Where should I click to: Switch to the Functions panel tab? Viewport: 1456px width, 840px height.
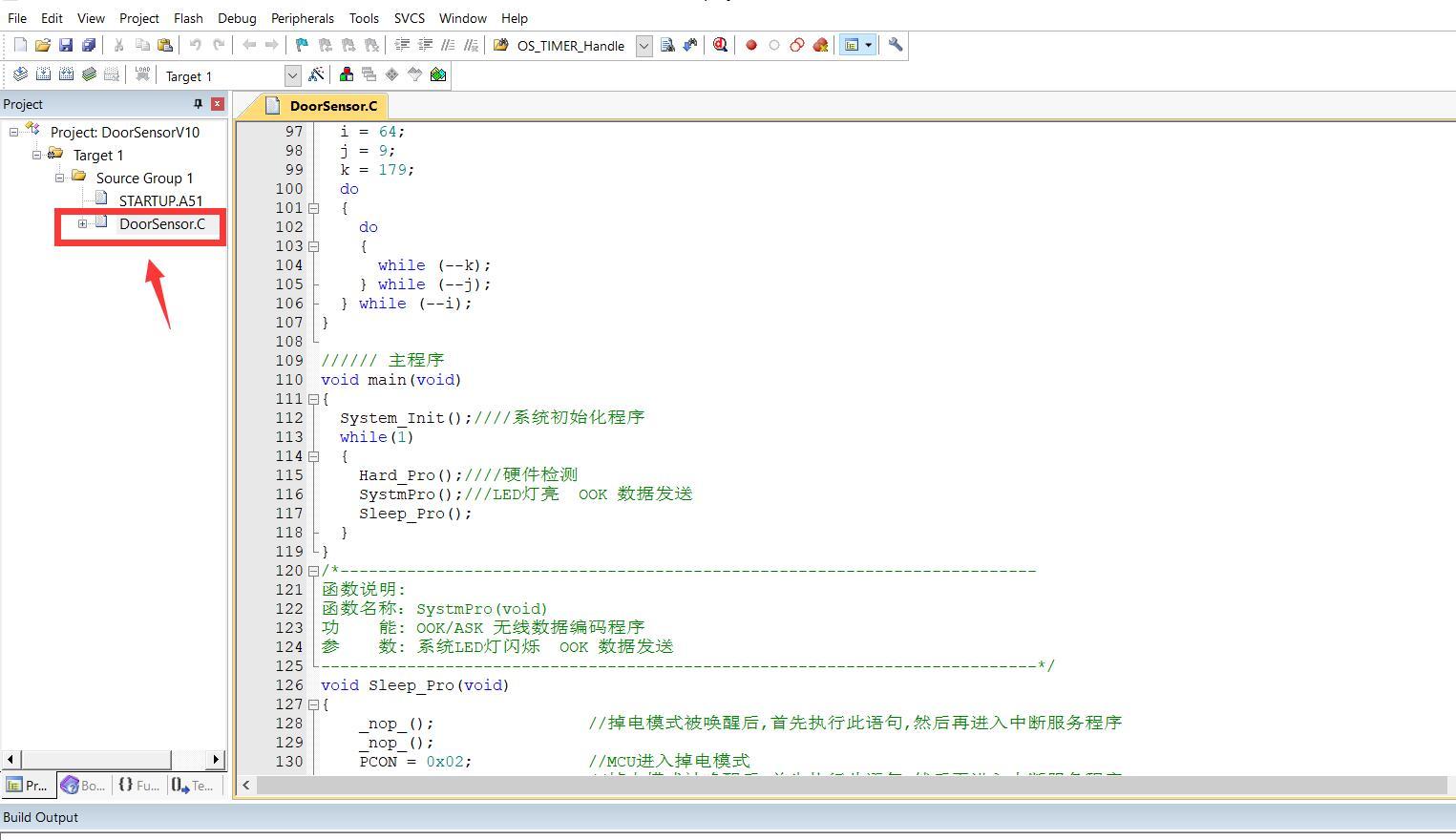tap(138, 786)
